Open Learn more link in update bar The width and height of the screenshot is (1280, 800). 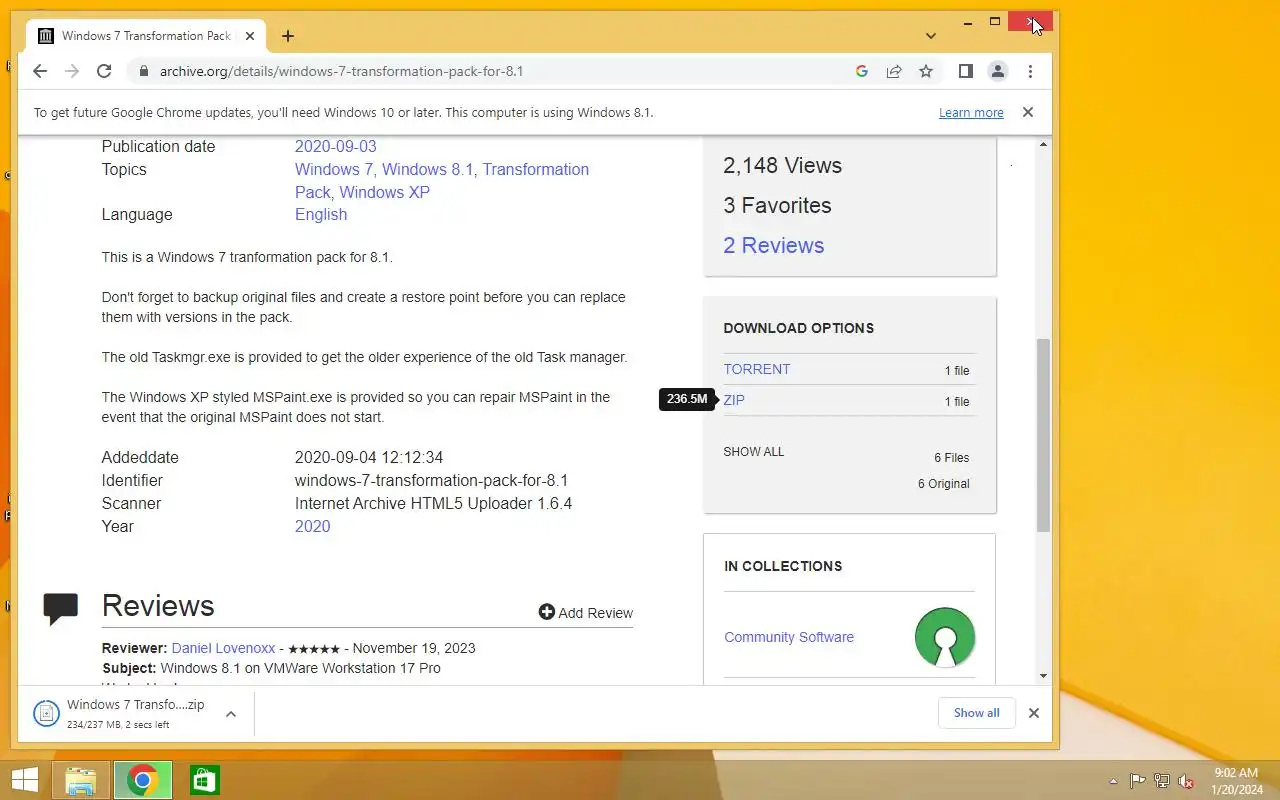[x=971, y=113]
